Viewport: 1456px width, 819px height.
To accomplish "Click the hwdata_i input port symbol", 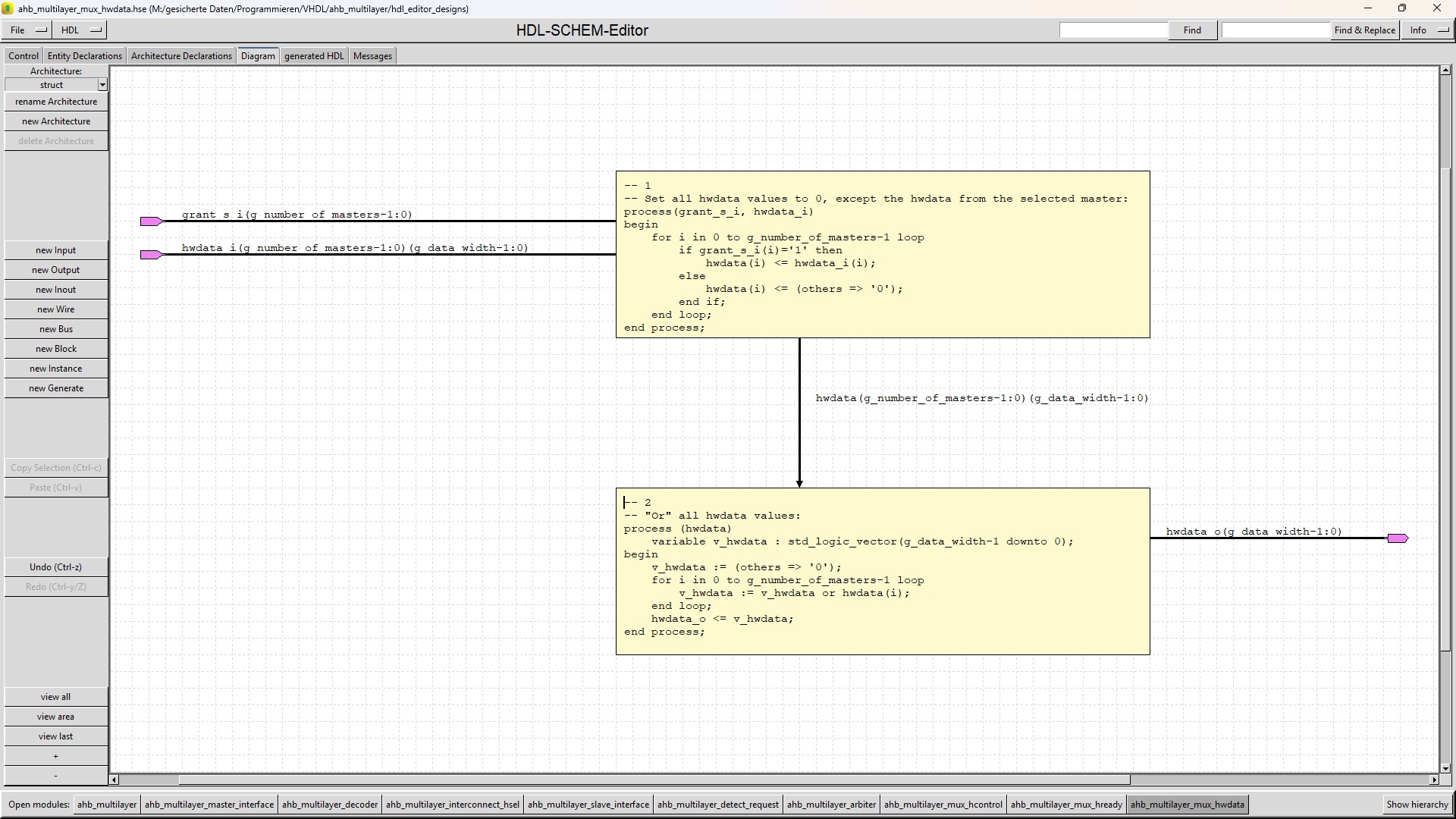I will tap(150, 255).
